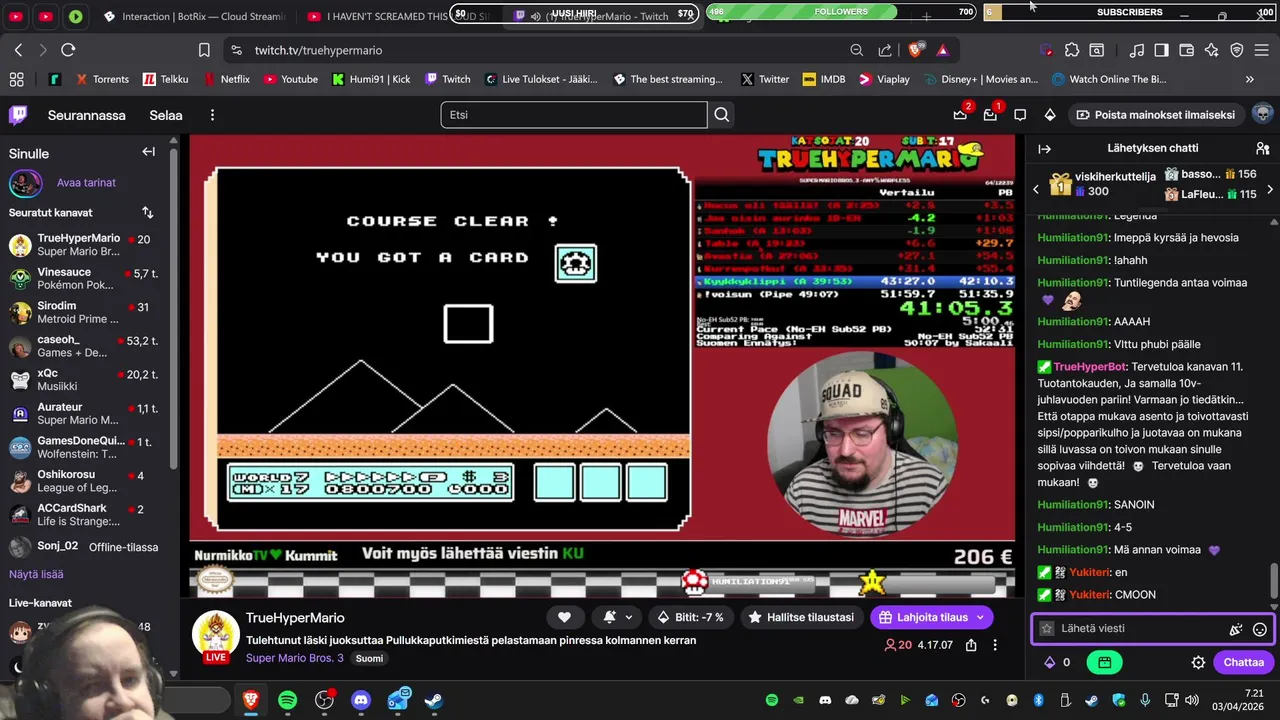Click Poista mainokset ilmaiseksi button
The width and height of the screenshot is (1280, 720).
click(1154, 115)
